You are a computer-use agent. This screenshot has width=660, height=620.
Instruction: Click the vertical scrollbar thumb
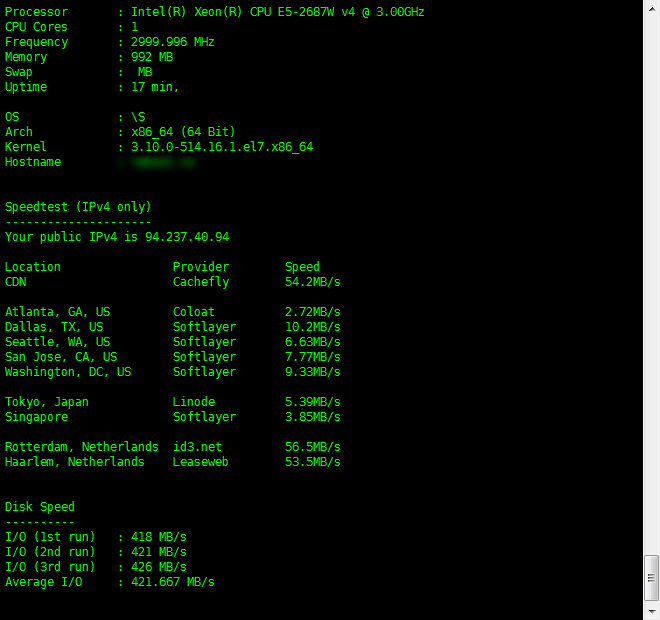point(651,577)
